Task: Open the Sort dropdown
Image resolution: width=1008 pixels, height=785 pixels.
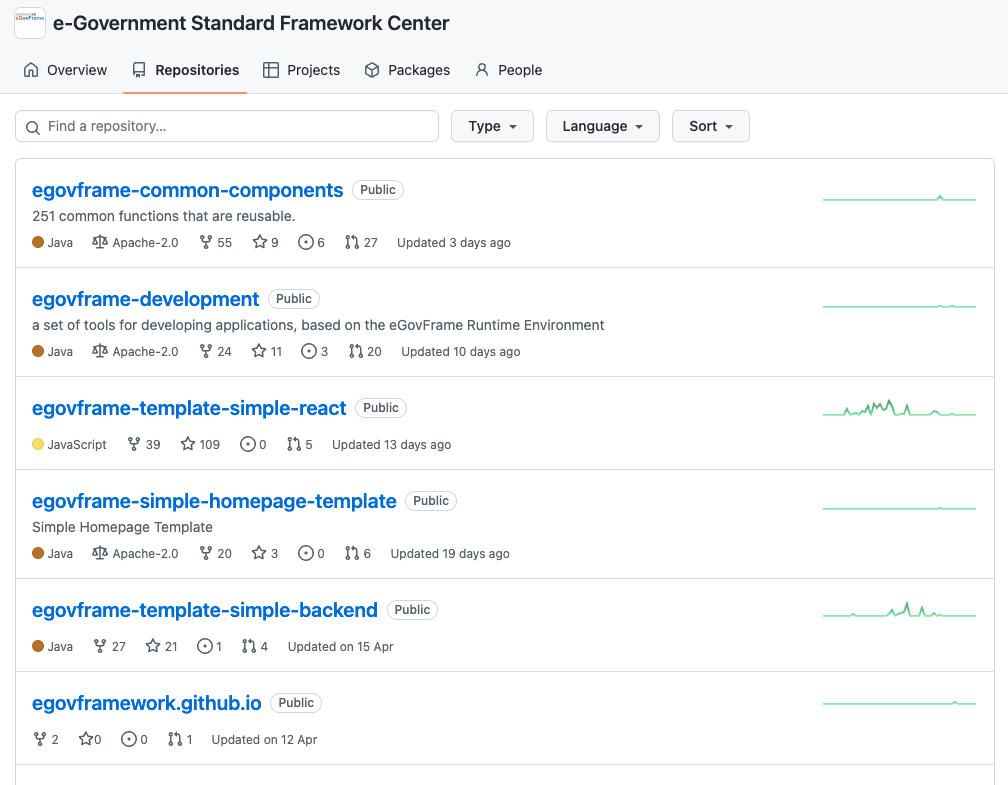Action: (x=711, y=126)
